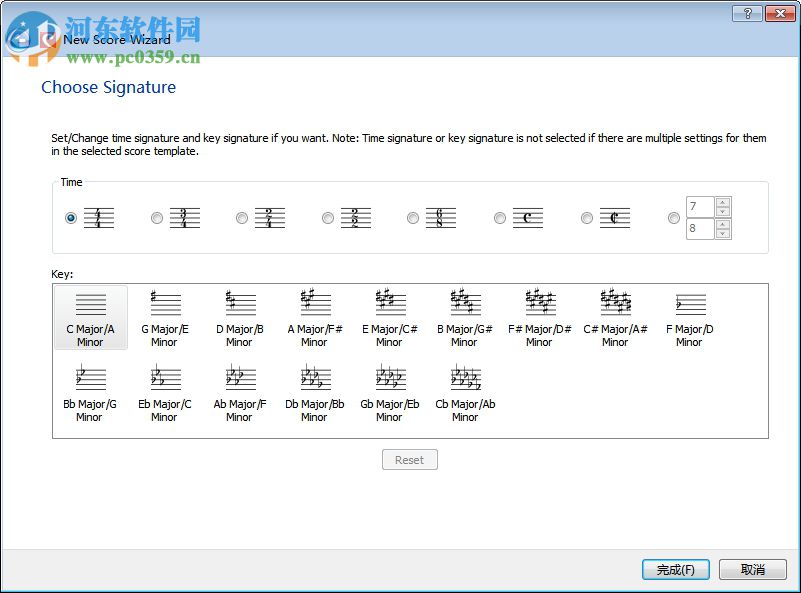
Task: Select the cut time signature option
Action: click(586, 217)
